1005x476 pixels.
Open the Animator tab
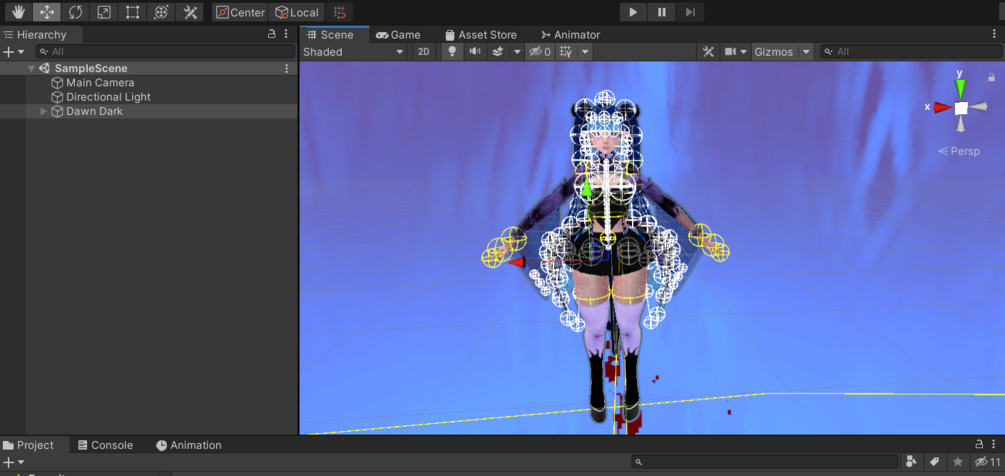click(x=570, y=35)
